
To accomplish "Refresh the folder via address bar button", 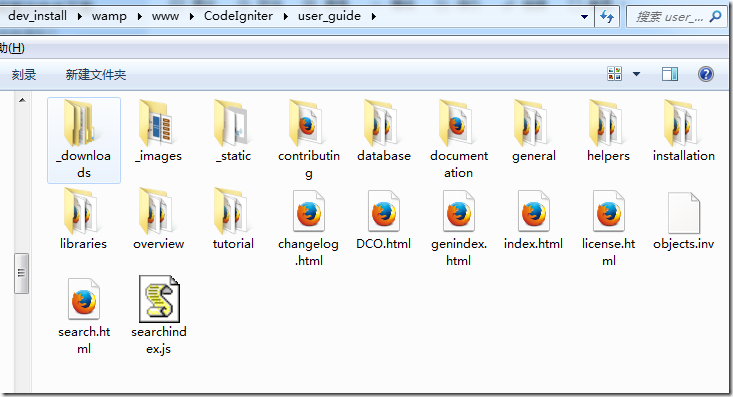I will (607, 17).
